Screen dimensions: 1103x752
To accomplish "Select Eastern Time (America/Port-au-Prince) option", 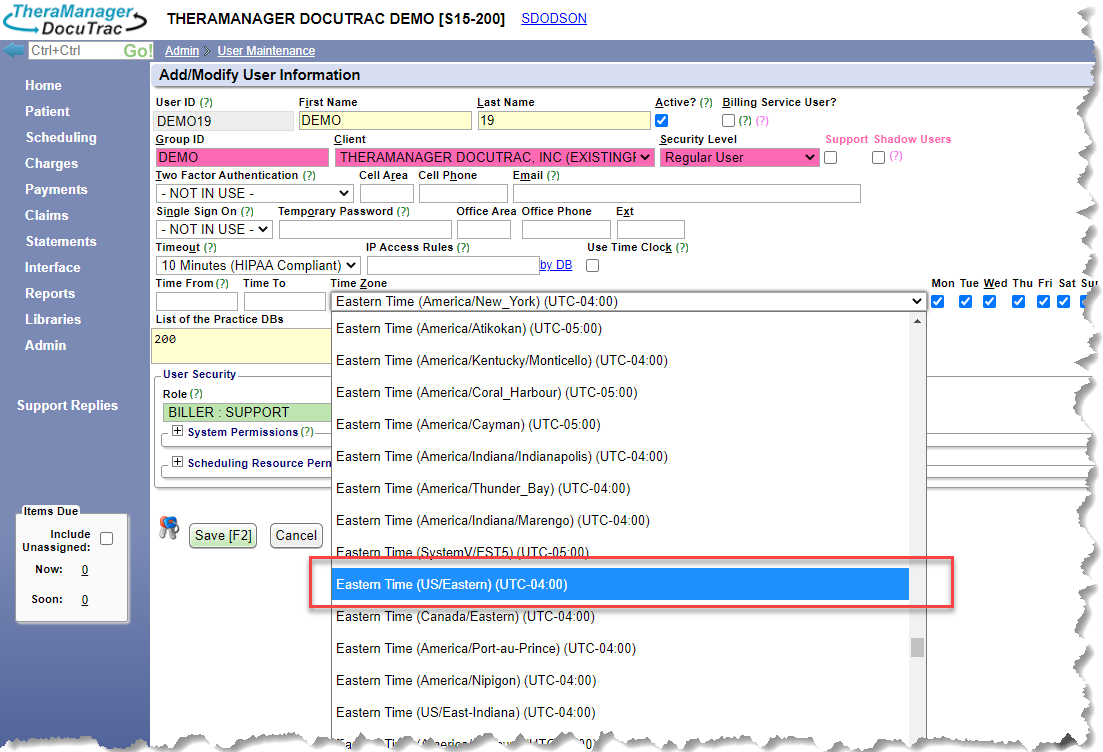I will pos(620,649).
